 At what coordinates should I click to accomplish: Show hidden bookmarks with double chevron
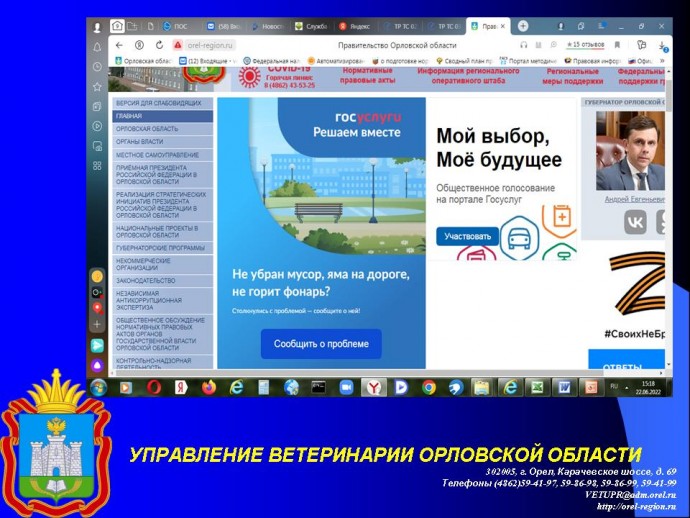click(662, 61)
